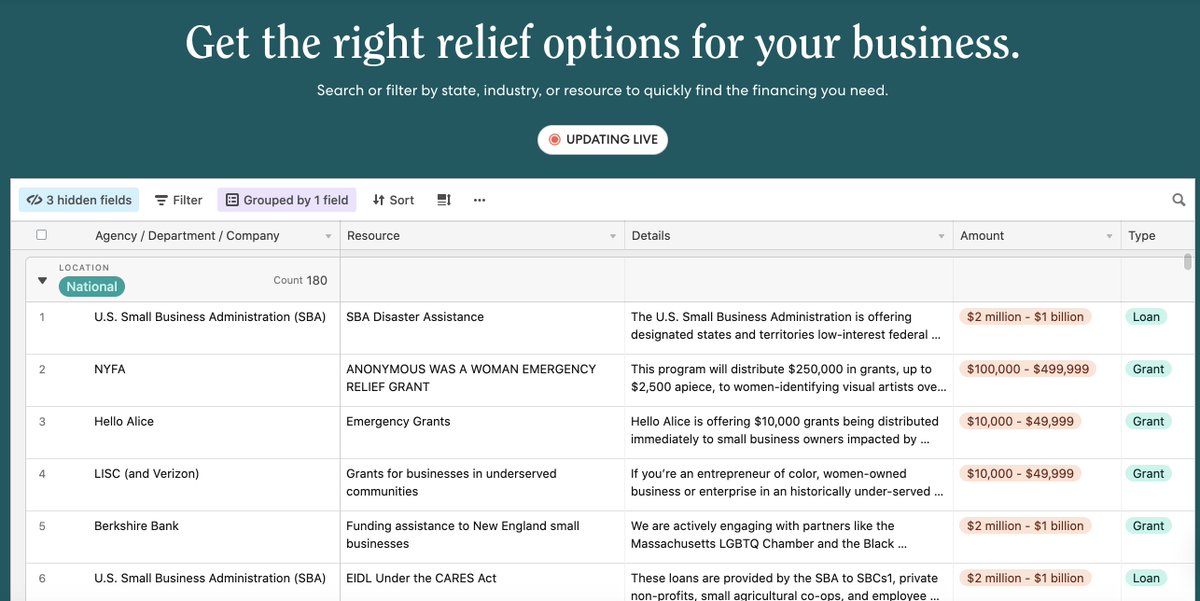Select the Hello Alice agency cell
The height and width of the screenshot is (601, 1200).
pyautogui.click(x=182, y=432)
